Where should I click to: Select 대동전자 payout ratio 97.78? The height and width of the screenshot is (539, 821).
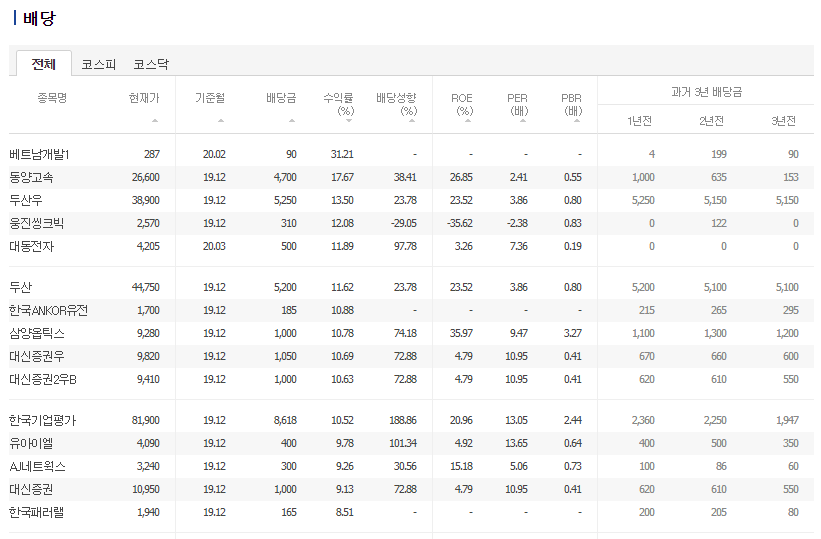click(x=405, y=247)
